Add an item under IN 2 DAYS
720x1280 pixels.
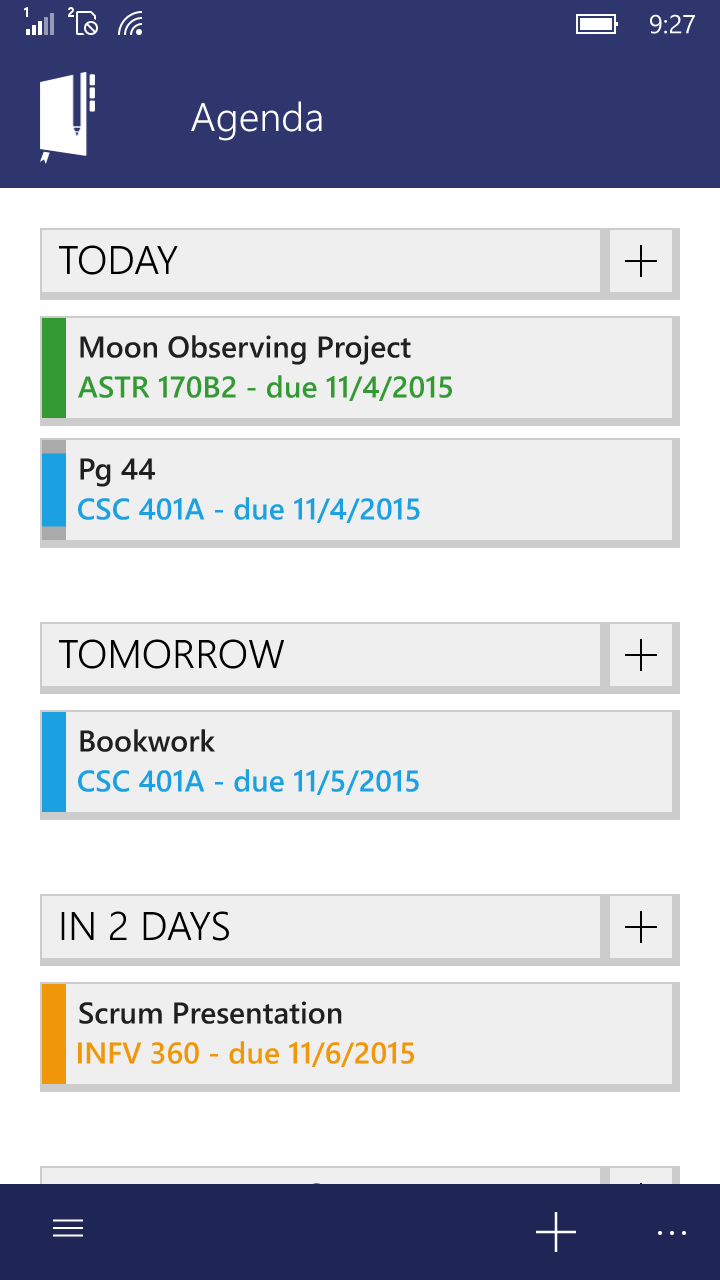[640, 927]
